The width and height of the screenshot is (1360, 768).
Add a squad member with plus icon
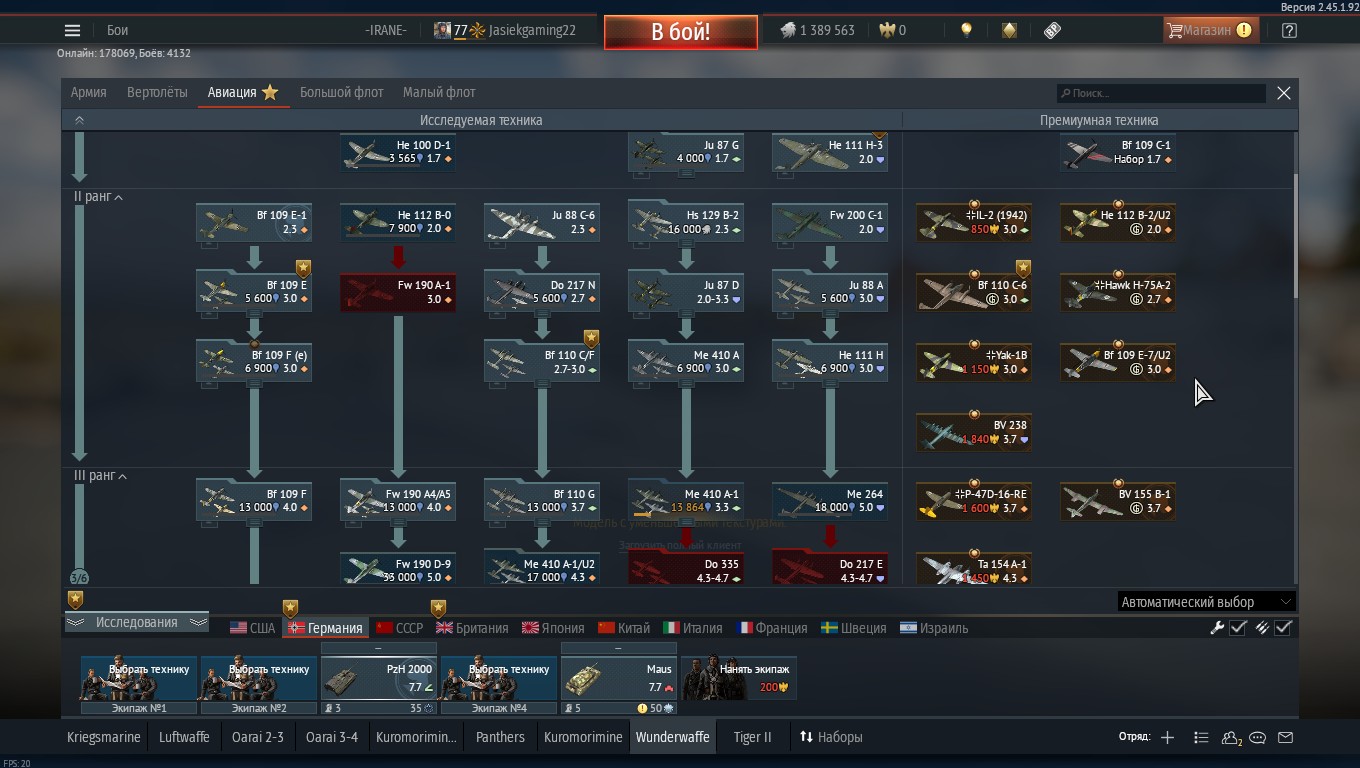(1167, 737)
